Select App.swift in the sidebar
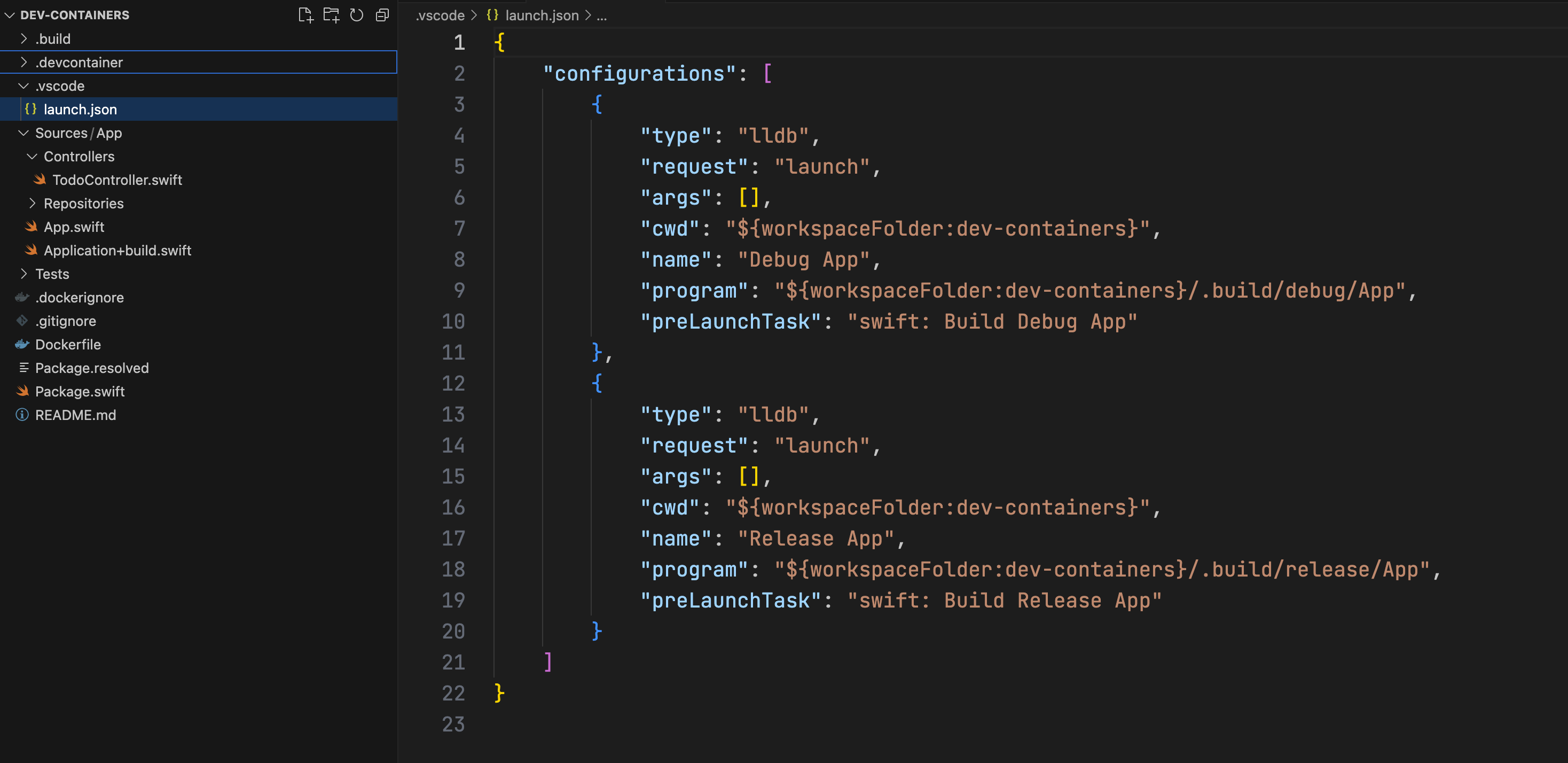Image resolution: width=1568 pixels, height=763 pixels. 73,227
